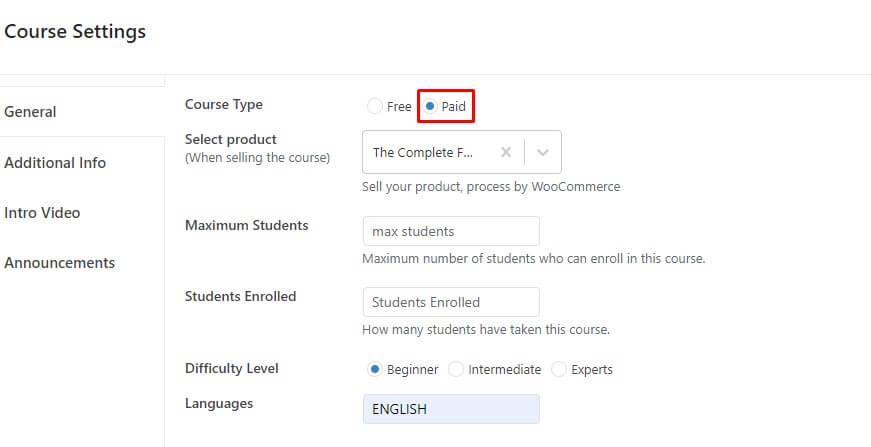Clear the selected product with X icon

point(505,153)
